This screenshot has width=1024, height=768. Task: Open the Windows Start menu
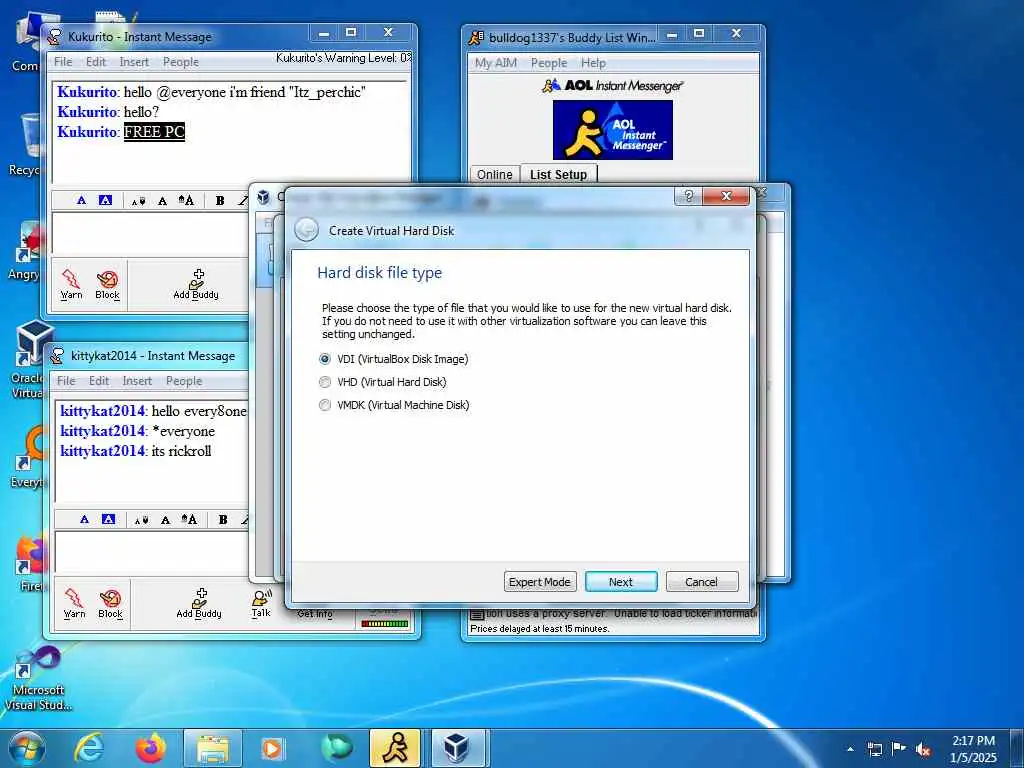click(x=27, y=748)
